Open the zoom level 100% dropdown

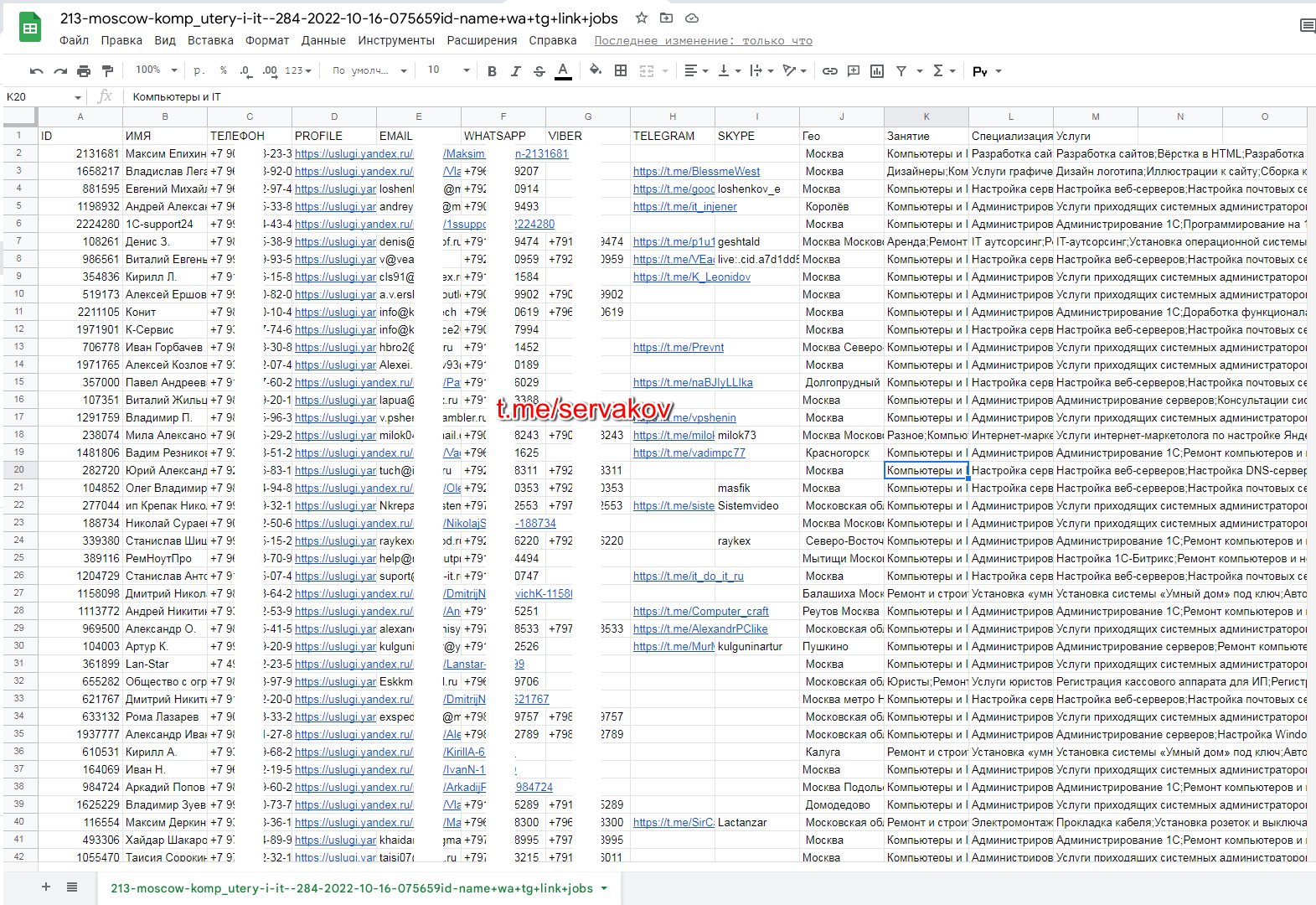coord(157,70)
